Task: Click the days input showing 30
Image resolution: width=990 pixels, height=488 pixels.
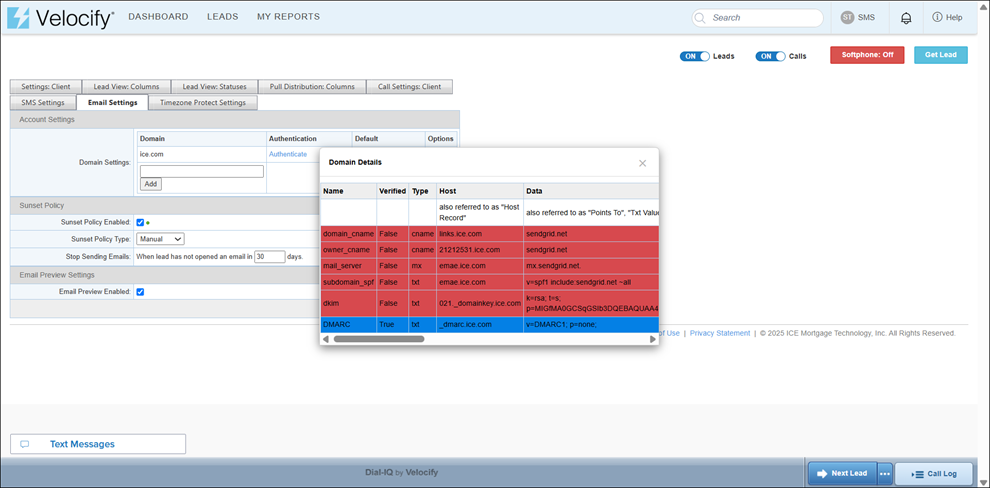Action: point(270,257)
